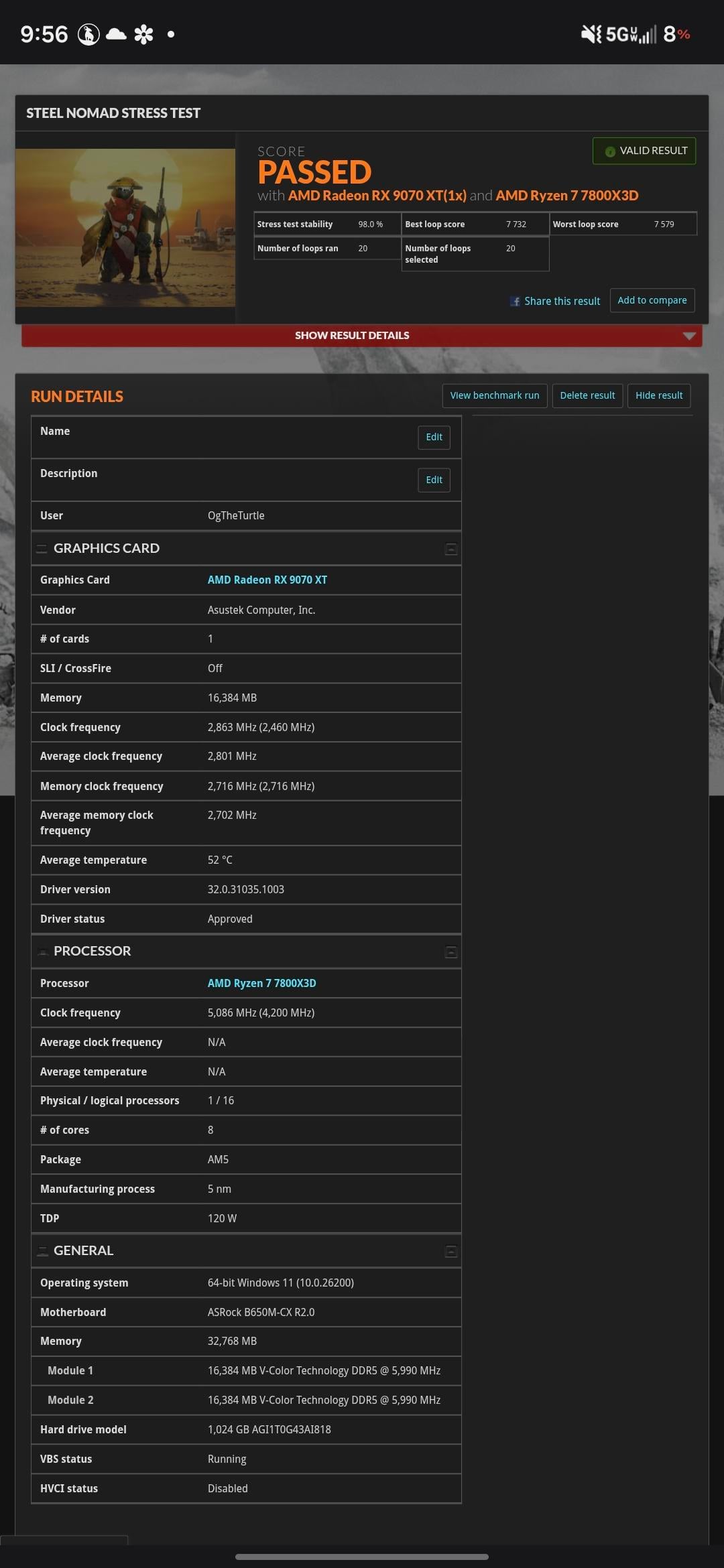This screenshot has width=724, height=1568.
Task: Tap the muted sound status bar icon
Action: [591, 34]
